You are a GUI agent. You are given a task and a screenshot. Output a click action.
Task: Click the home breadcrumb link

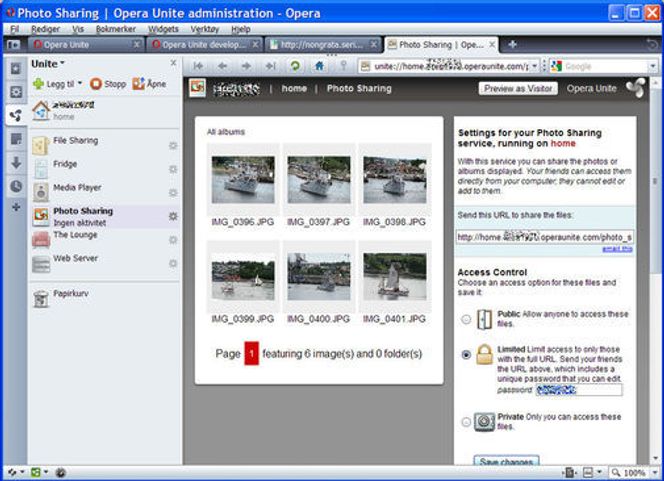pos(294,88)
